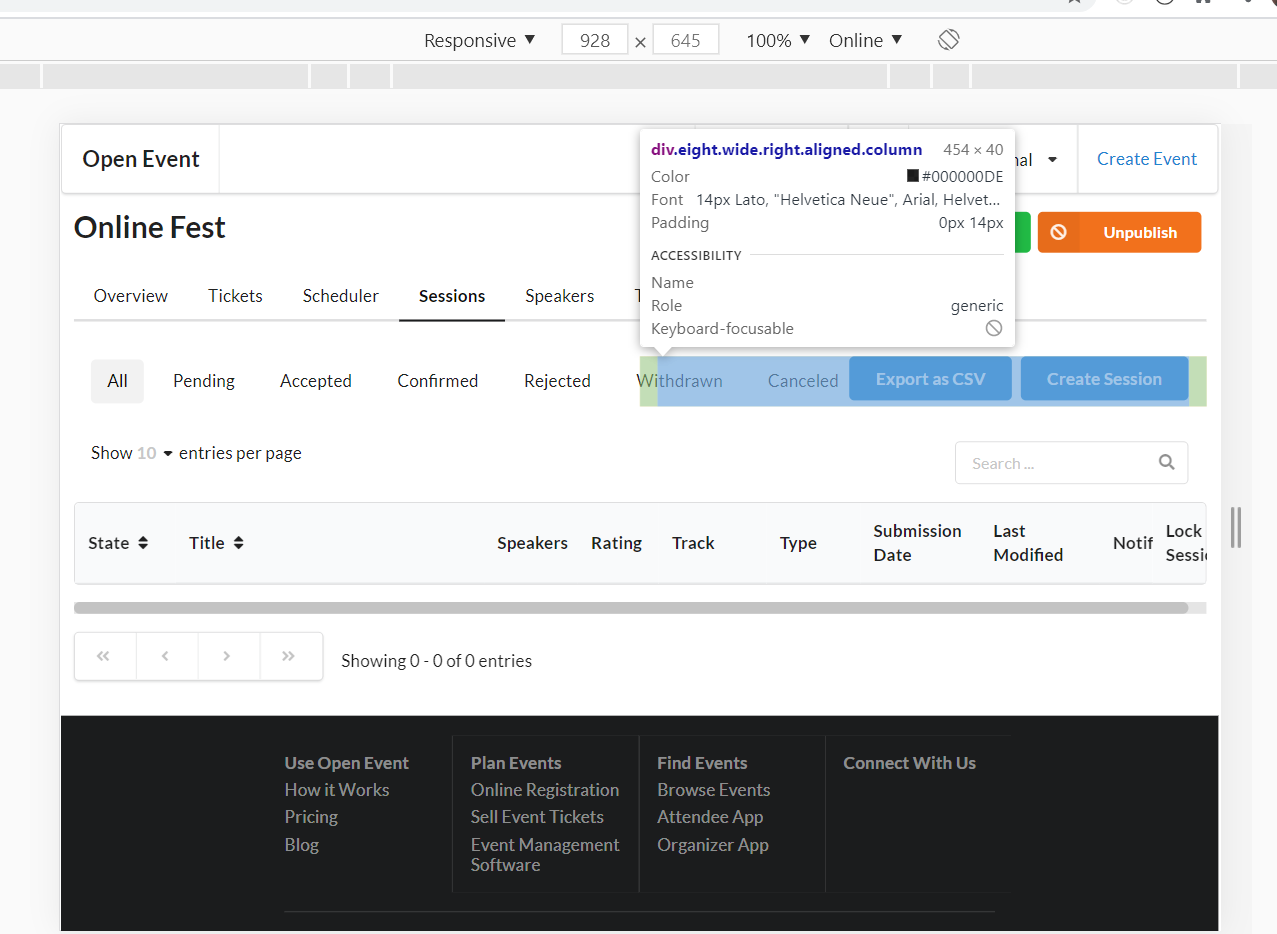Click previous page arrow icon
The width and height of the screenshot is (1277, 934).
(166, 656)
